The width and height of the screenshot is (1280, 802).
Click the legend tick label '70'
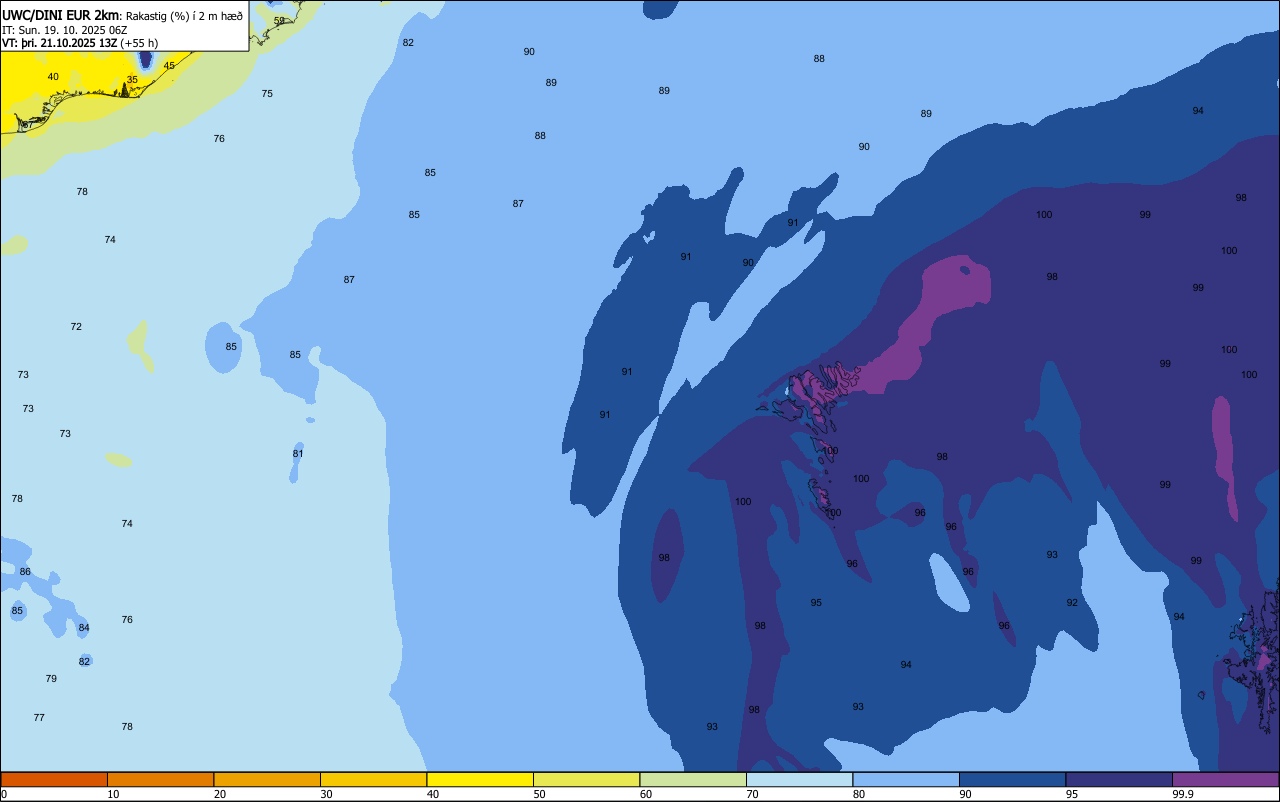pos(752,794)
